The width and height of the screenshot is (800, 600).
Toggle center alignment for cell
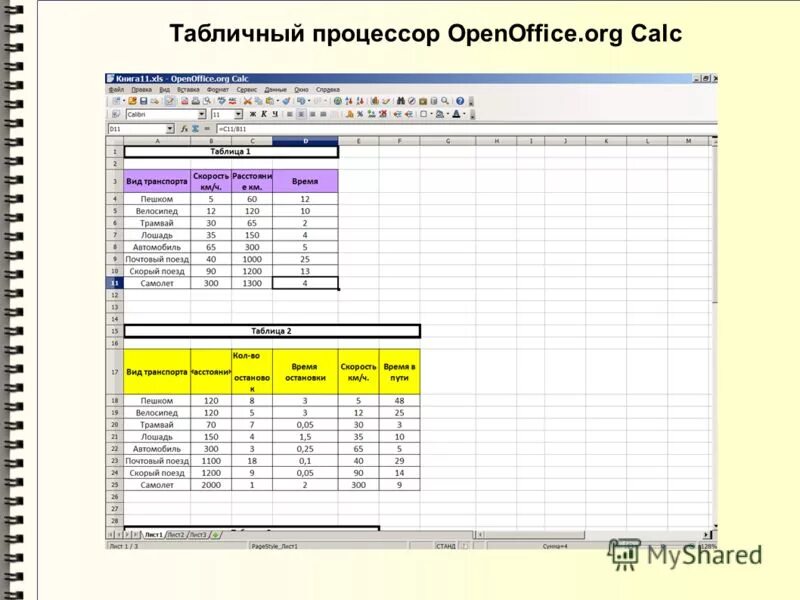point(299,117)
